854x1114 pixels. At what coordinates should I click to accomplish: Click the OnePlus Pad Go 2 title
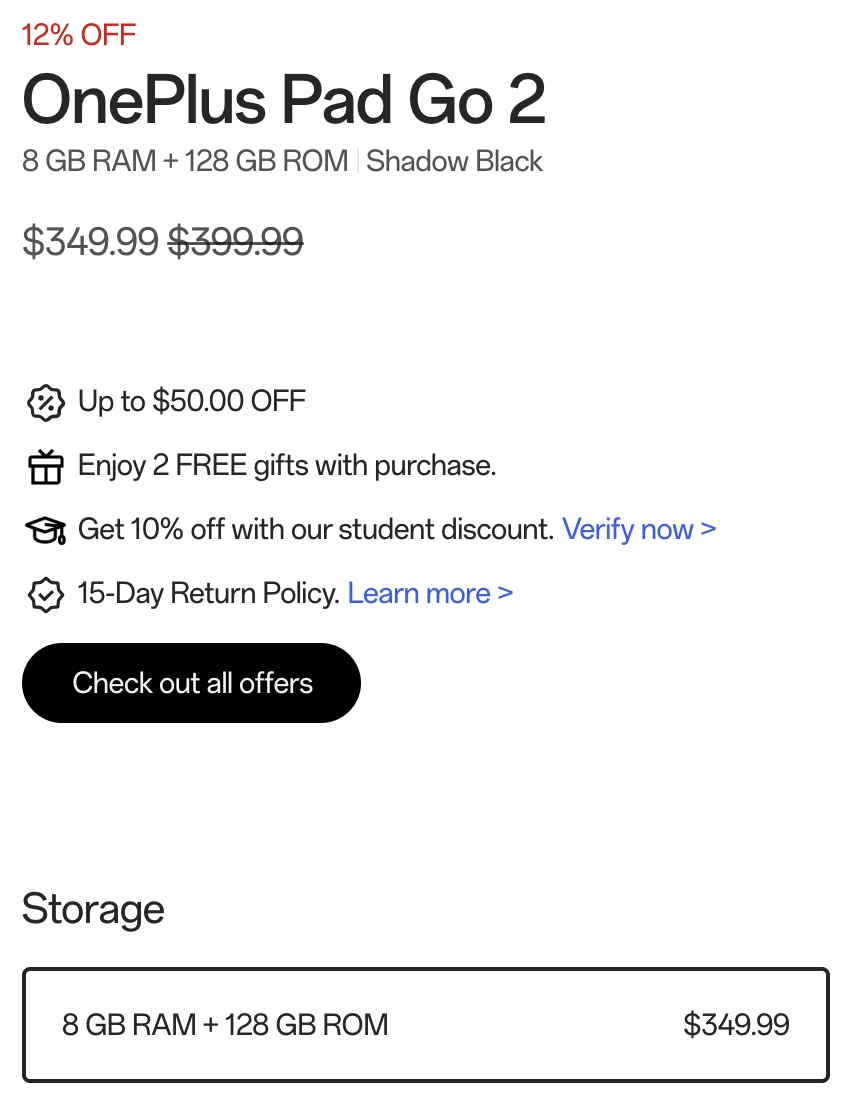284,100
